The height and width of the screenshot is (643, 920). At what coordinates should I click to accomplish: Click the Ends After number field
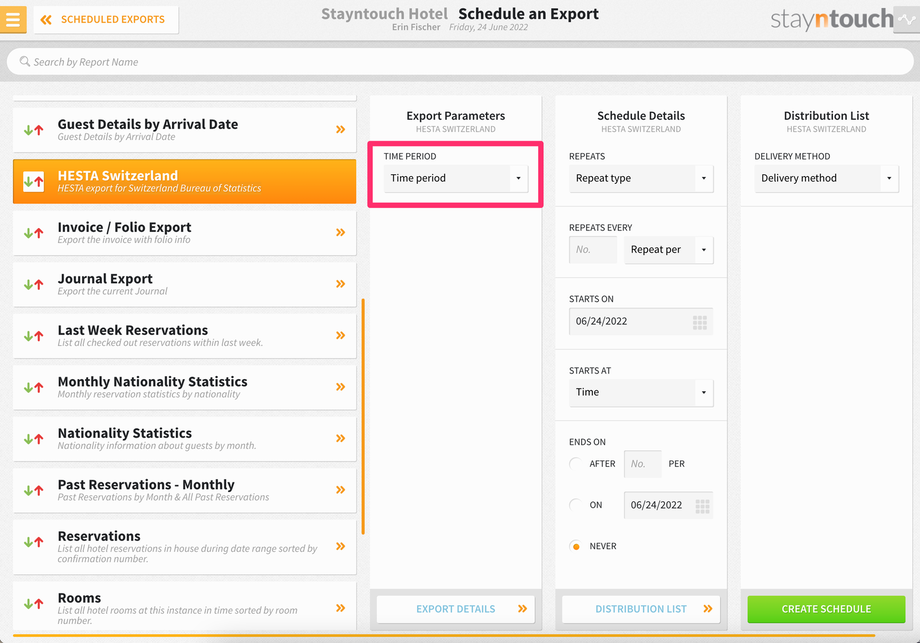click(642, 464)
